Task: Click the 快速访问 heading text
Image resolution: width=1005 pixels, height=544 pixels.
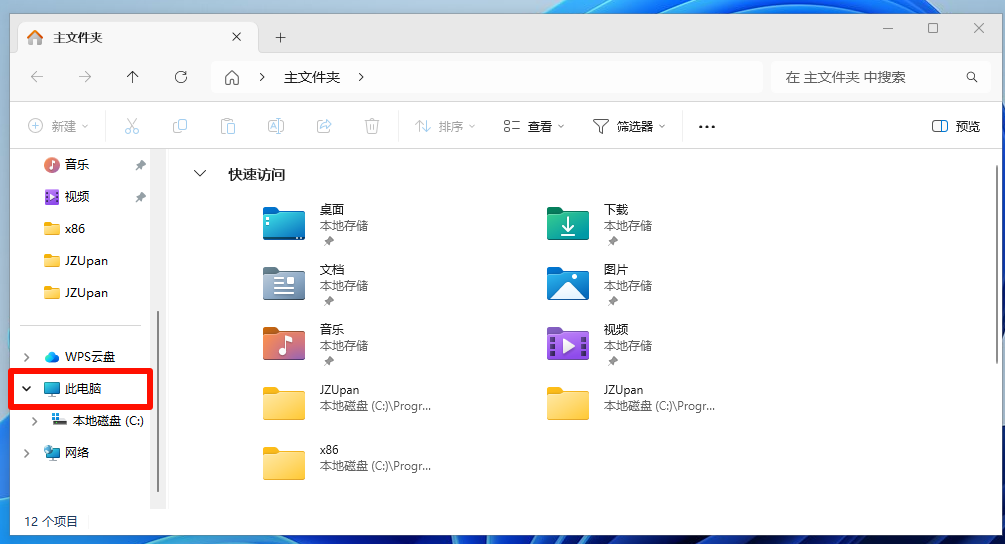Action: click(256, 174)
